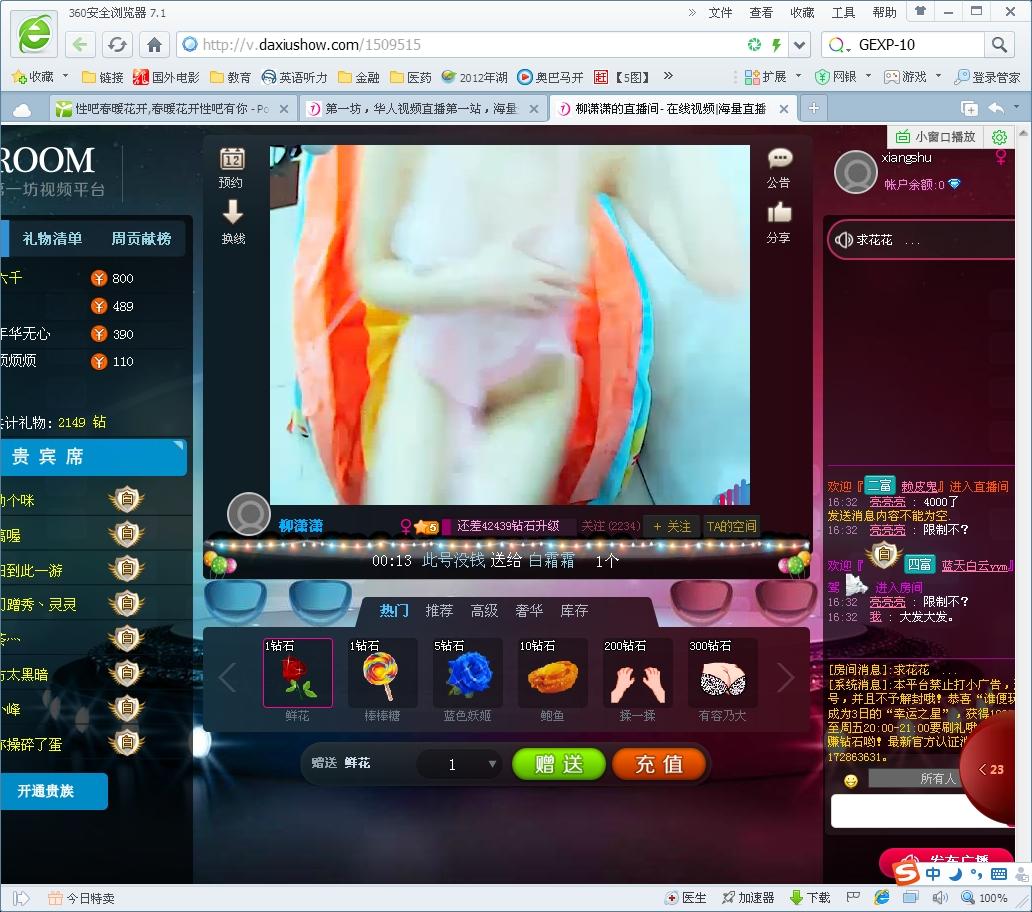The image size is (1032, 912).
Task: Open the address bar dropdown arrow
Action: (799, 45)
